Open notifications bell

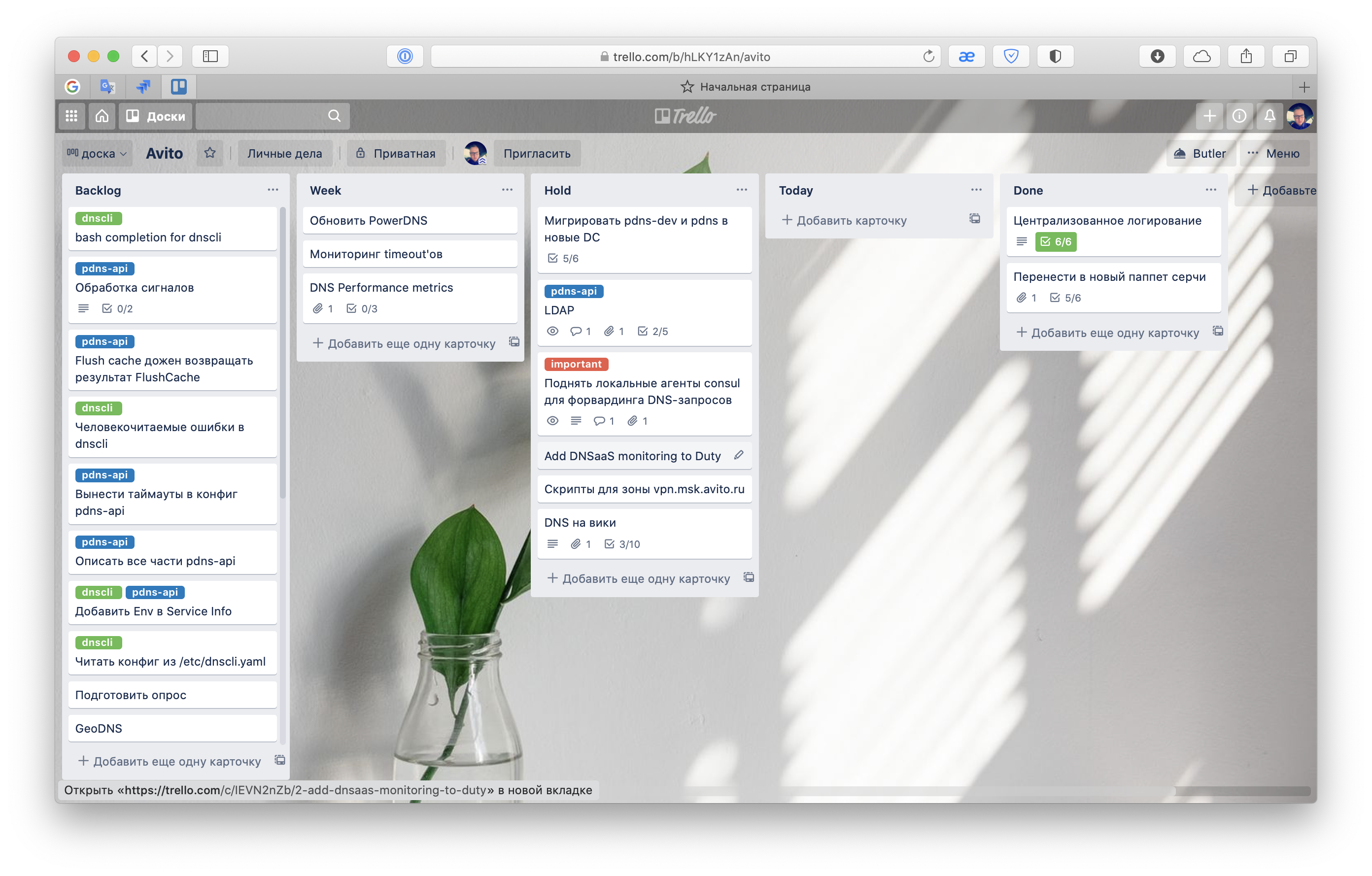[1269, 116]
